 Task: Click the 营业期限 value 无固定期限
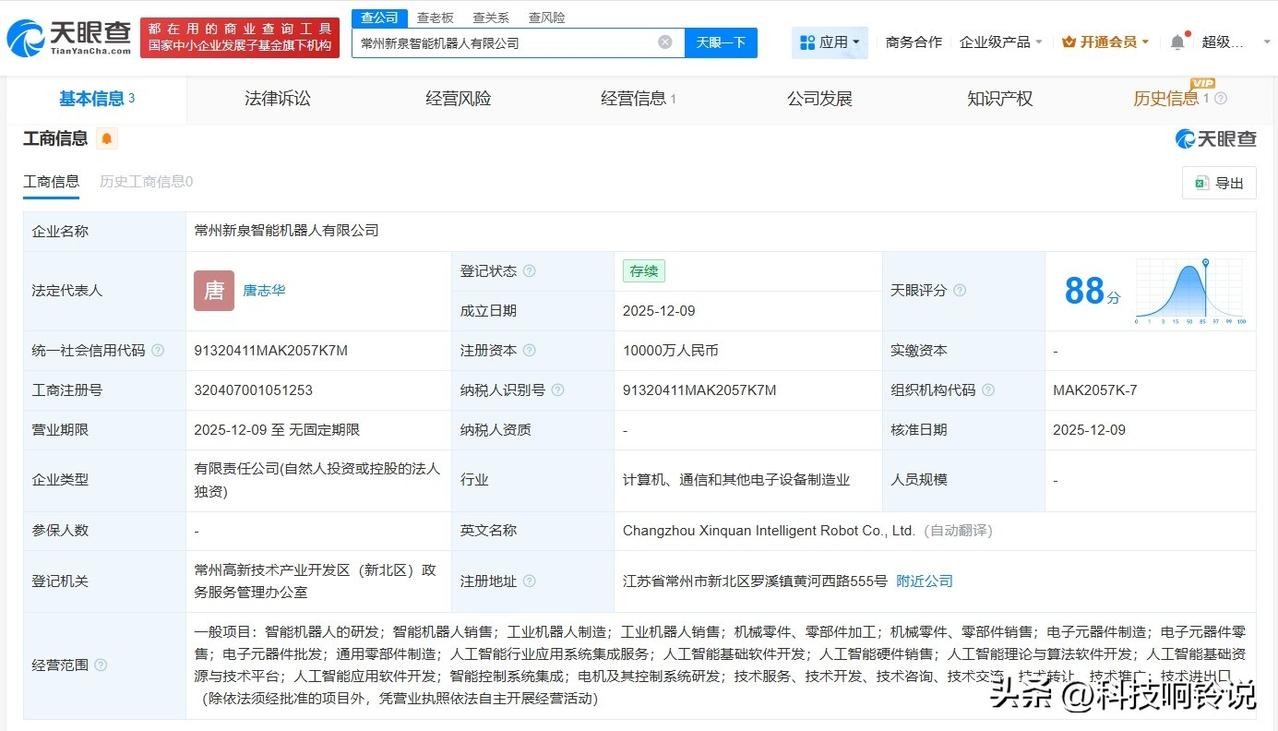pyautogui.click(x=325, y=430)
